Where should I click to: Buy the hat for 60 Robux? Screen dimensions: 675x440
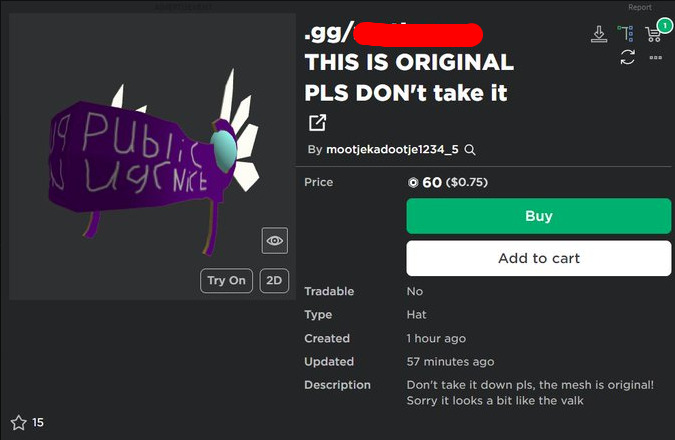(x=539, y=216)
